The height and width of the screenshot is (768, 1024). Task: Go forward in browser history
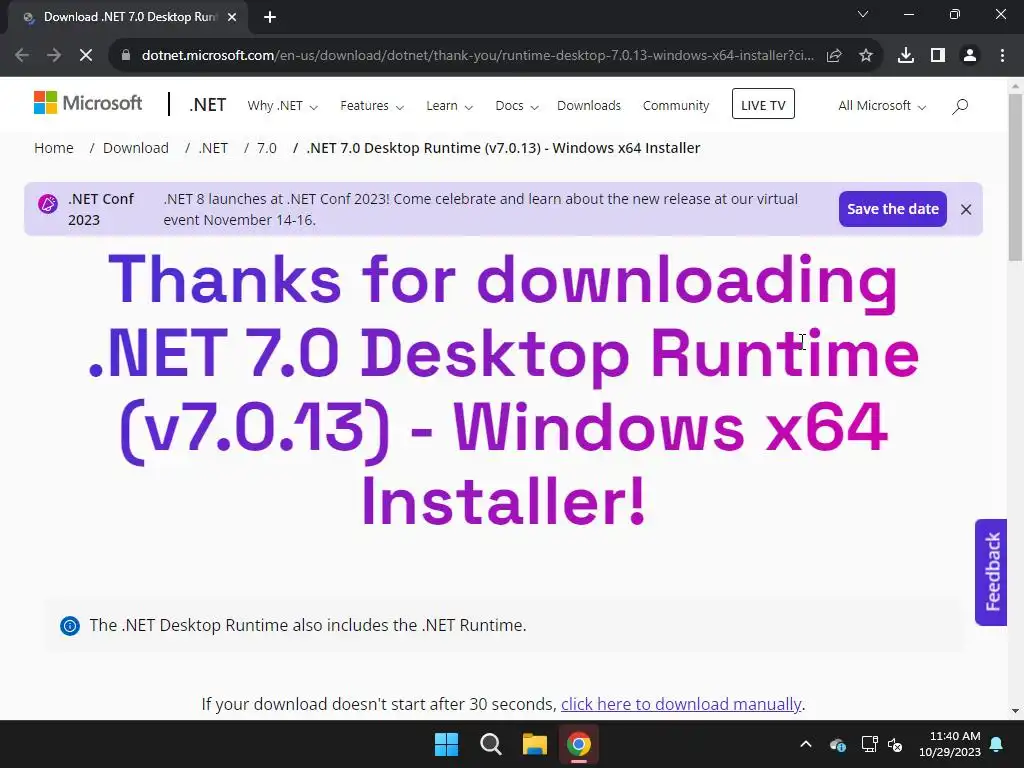(x=54, y=56)
